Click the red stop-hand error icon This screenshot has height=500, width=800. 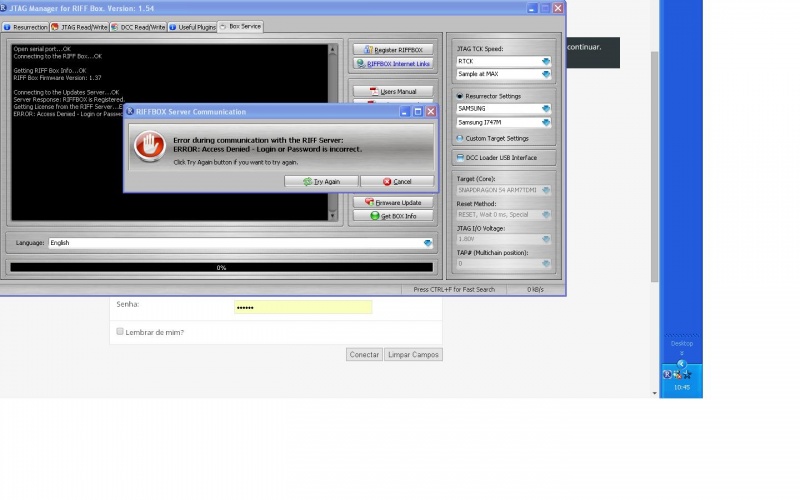coord(149,146)
